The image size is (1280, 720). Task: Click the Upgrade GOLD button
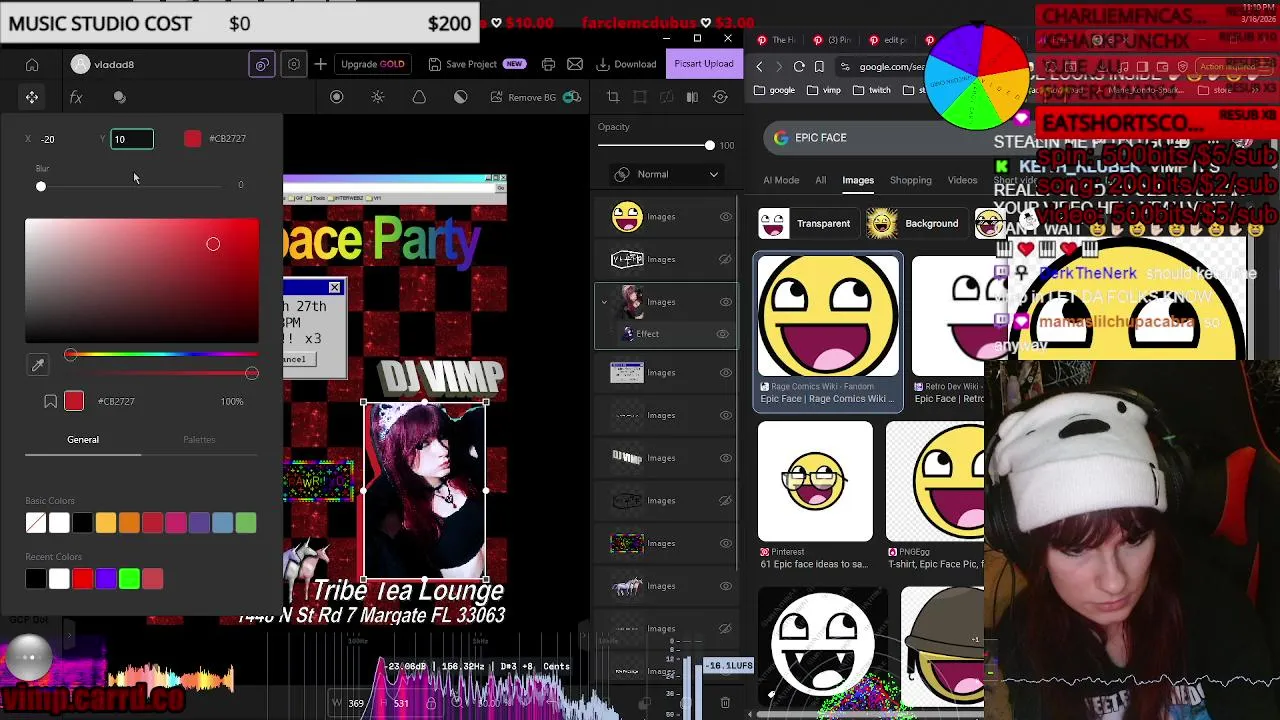pyautogui.click(x=373, y=64)
